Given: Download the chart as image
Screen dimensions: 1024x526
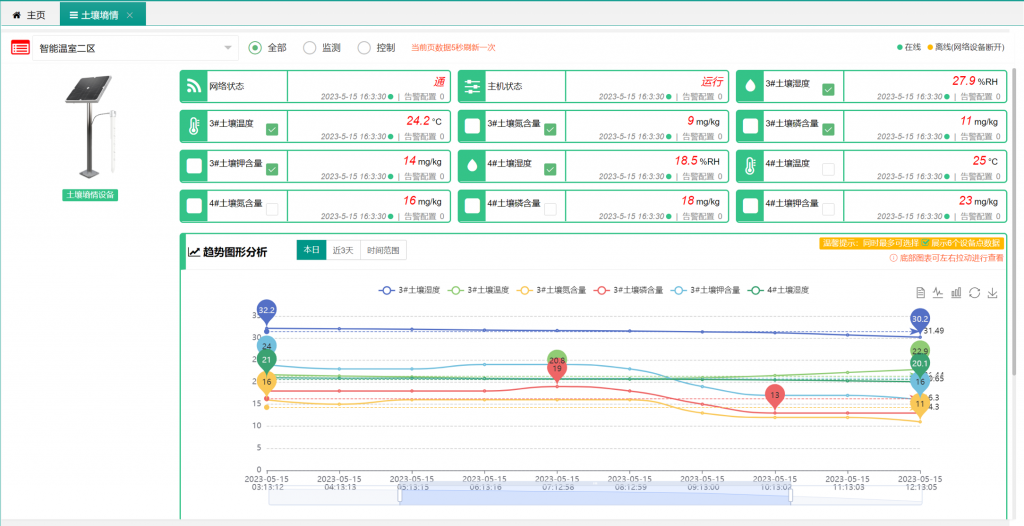Looking at the screenshot, I should coord(992,293).
